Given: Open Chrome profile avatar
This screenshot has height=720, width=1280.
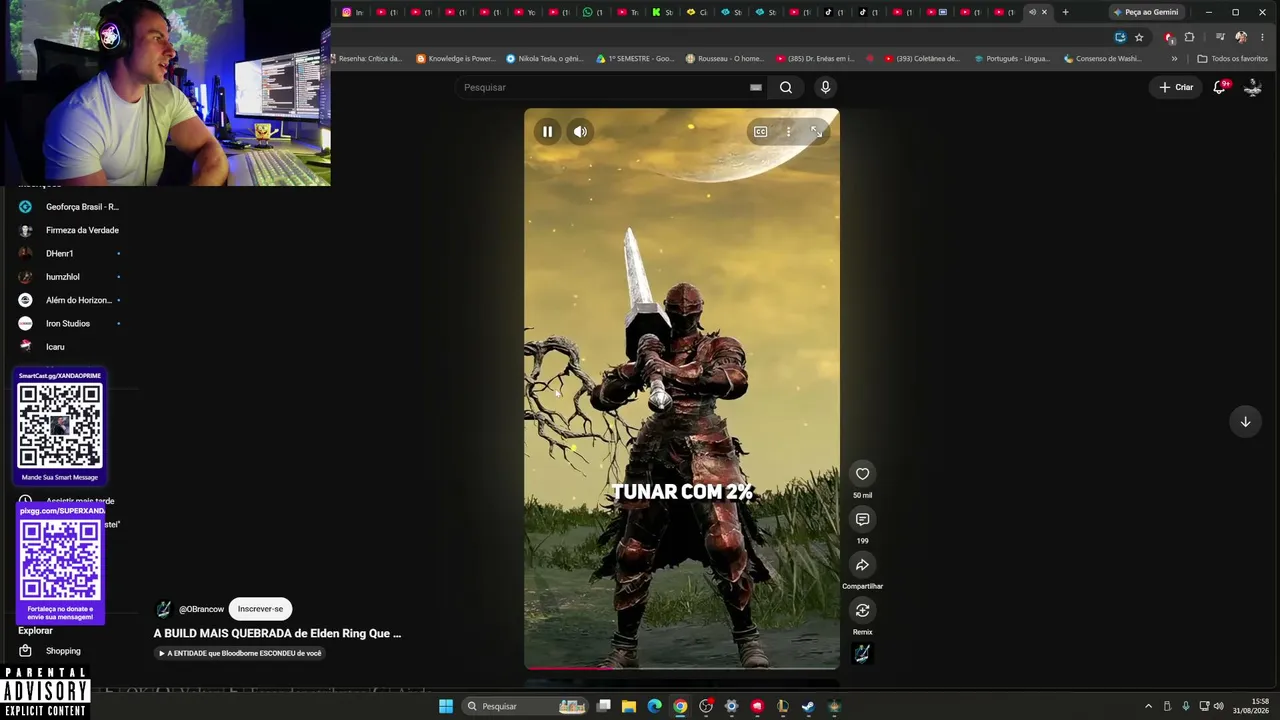Looking at the screenshot, I should point(1241,37).
